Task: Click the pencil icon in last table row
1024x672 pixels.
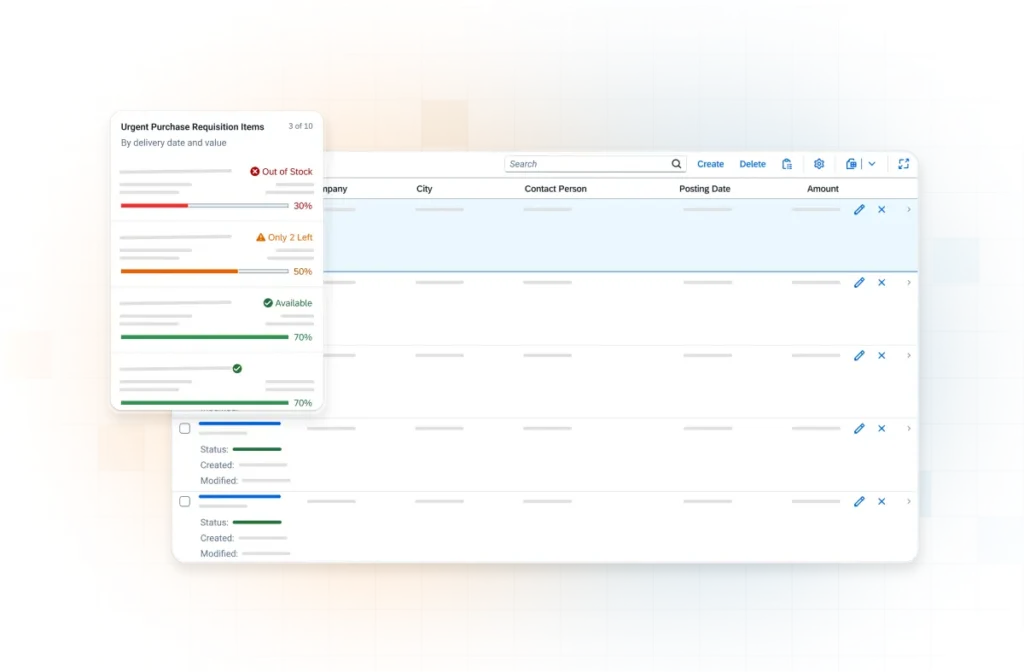Action: [x=859, y=502]
